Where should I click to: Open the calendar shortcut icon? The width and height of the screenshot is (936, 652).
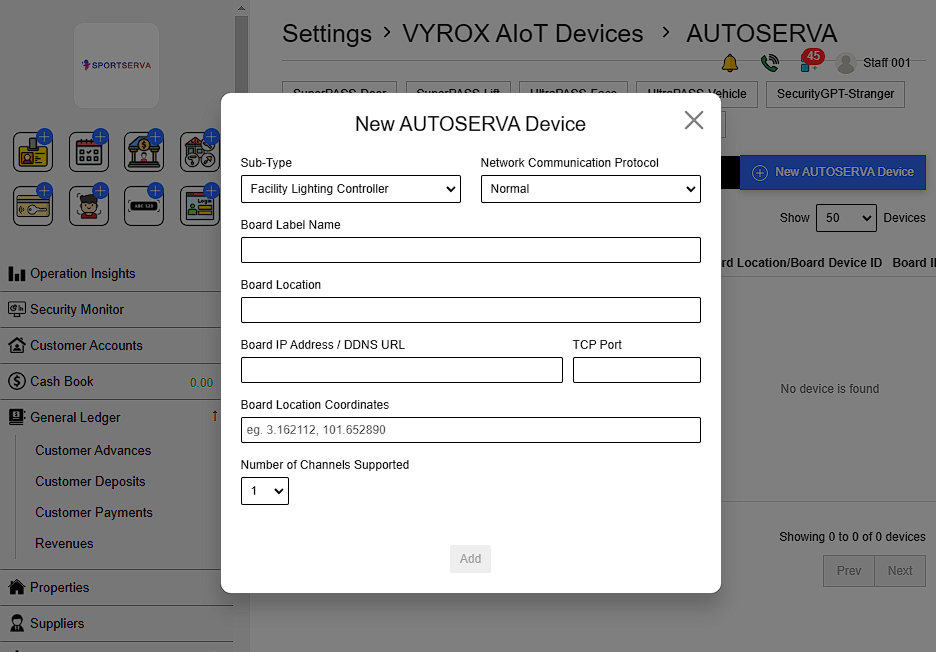[x=88, y=153]
